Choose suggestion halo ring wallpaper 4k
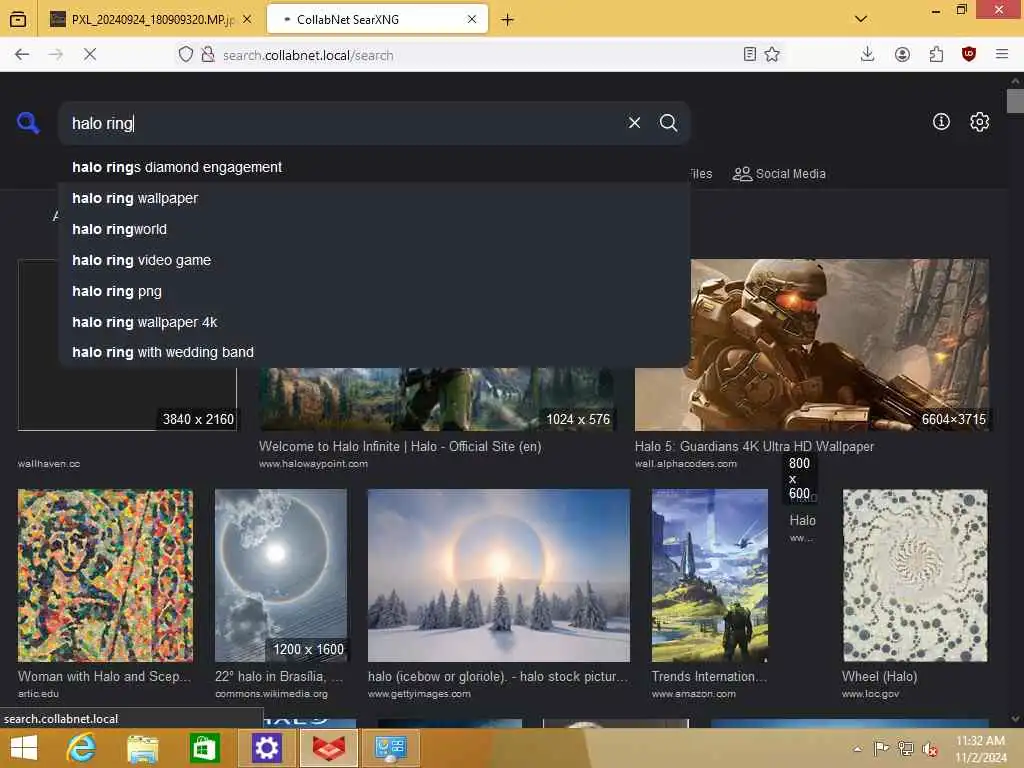The image size is (1024, 768). coord(374,322)
